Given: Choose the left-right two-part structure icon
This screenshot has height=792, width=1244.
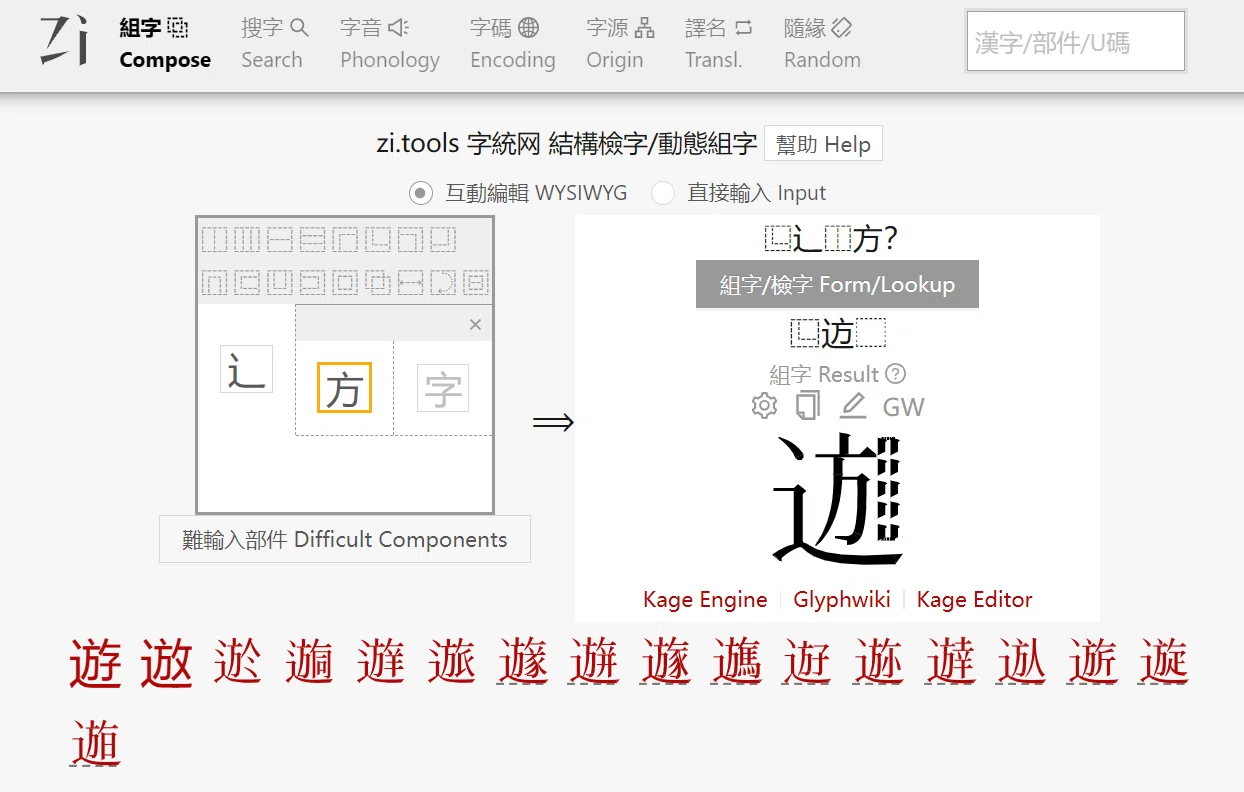Looking at the screenshot, I should (x=215, y=239).
